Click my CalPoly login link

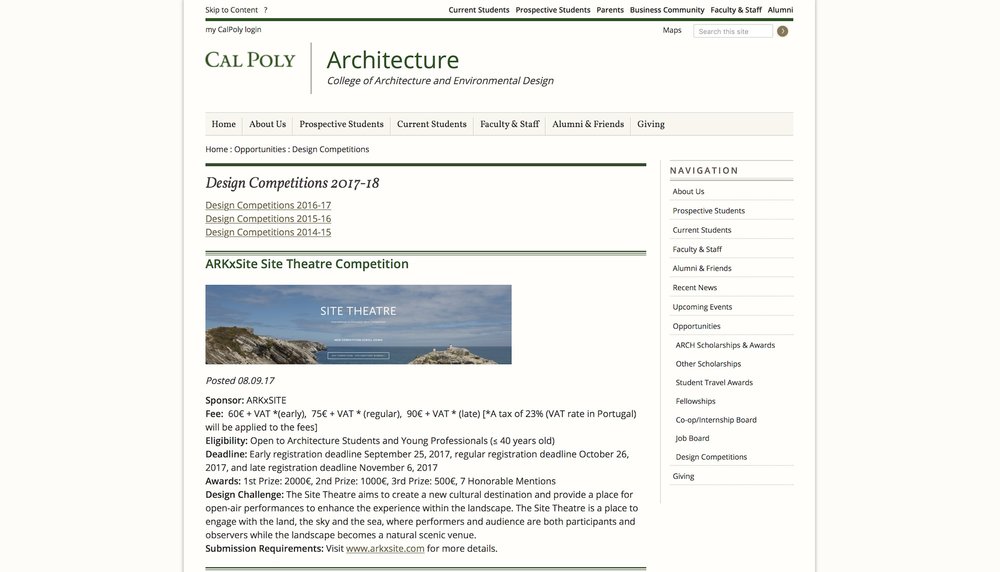click(x=233, y=30)
